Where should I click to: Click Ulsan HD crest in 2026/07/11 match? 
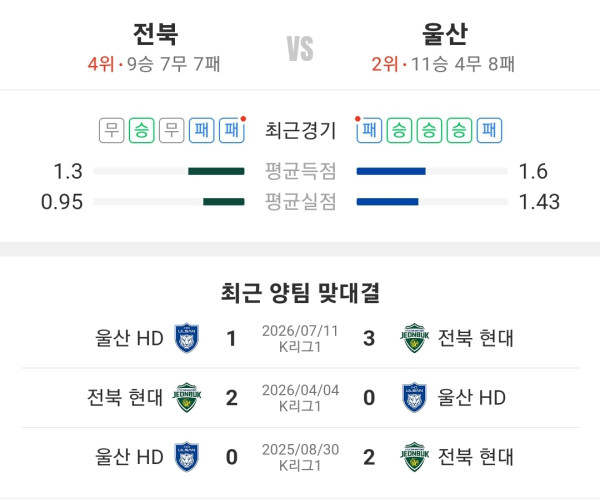click(x=187, y=338)
